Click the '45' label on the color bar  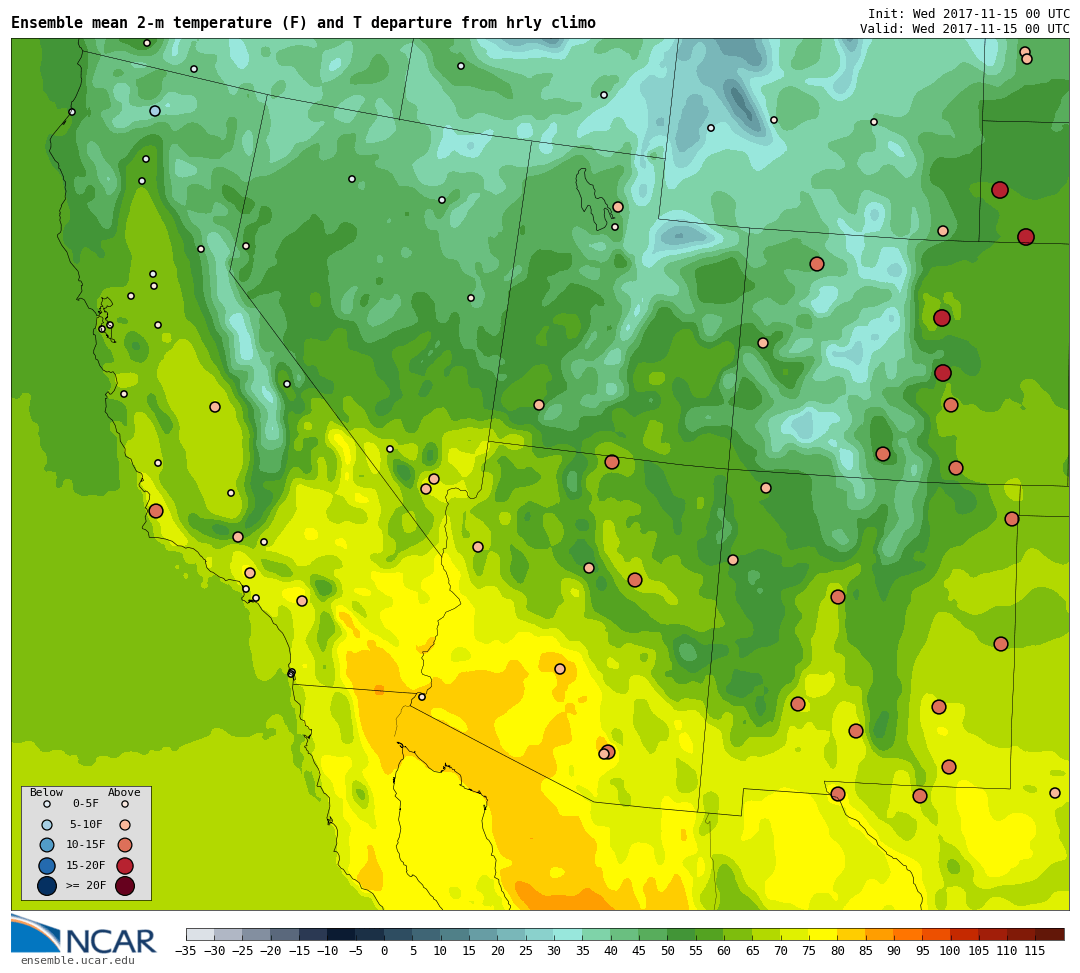click(639, 951)
